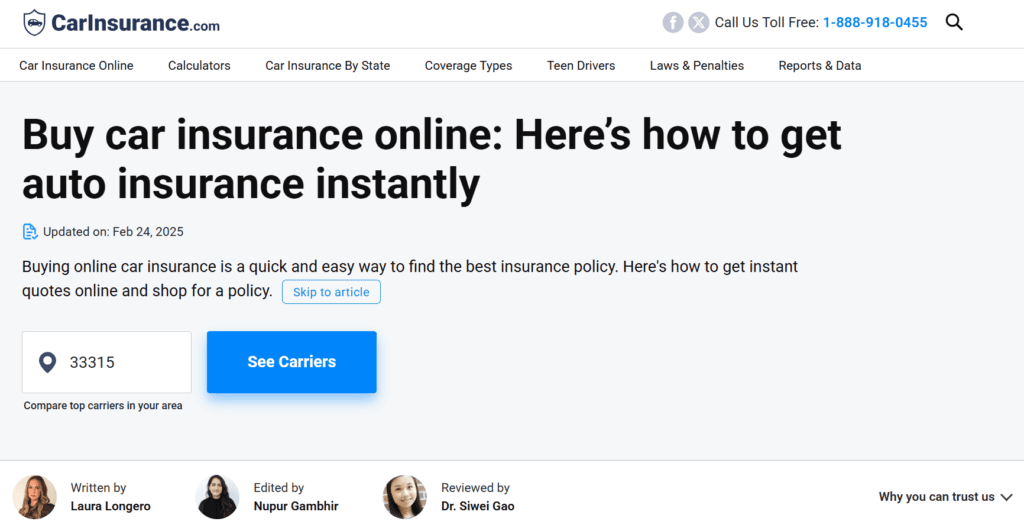
Task: Open Car Insurance Online menu
Action: (x=76, y=65)
